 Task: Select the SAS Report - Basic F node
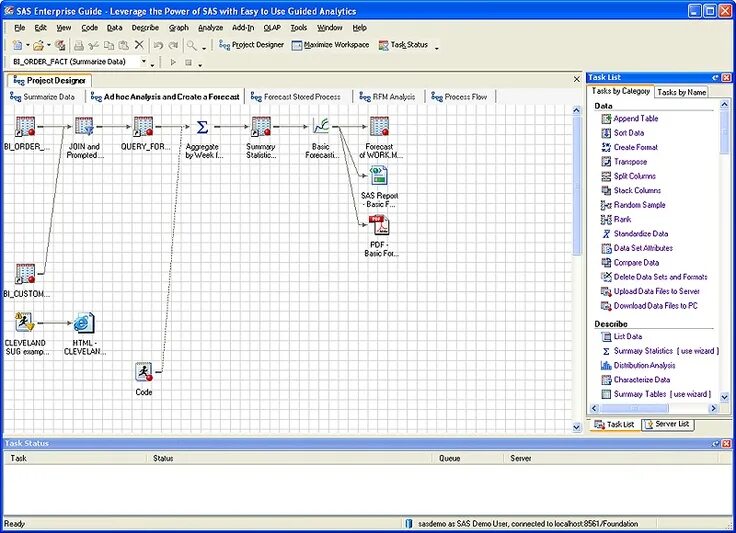[x=379, y=175]
